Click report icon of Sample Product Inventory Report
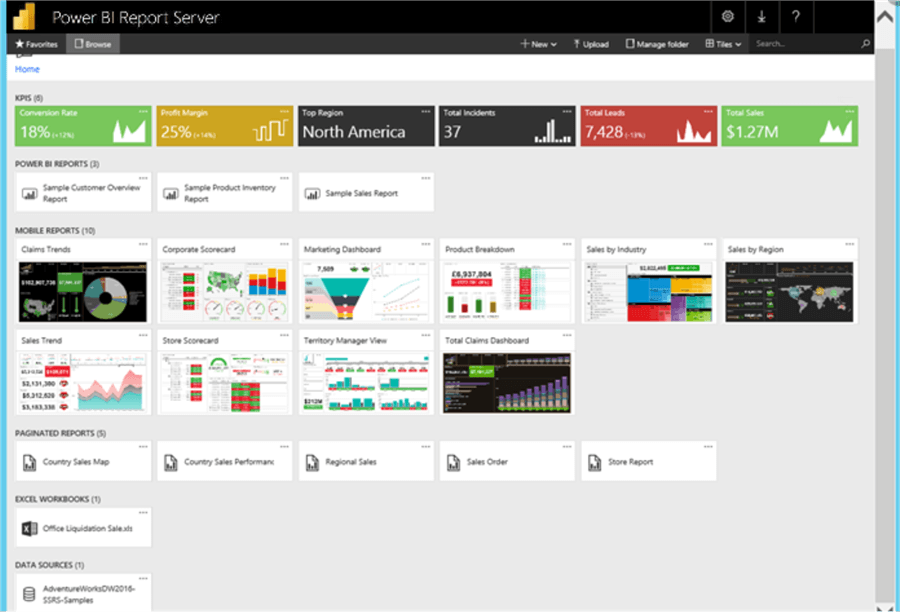Screen dimensions: 900x612 [171, 193]
